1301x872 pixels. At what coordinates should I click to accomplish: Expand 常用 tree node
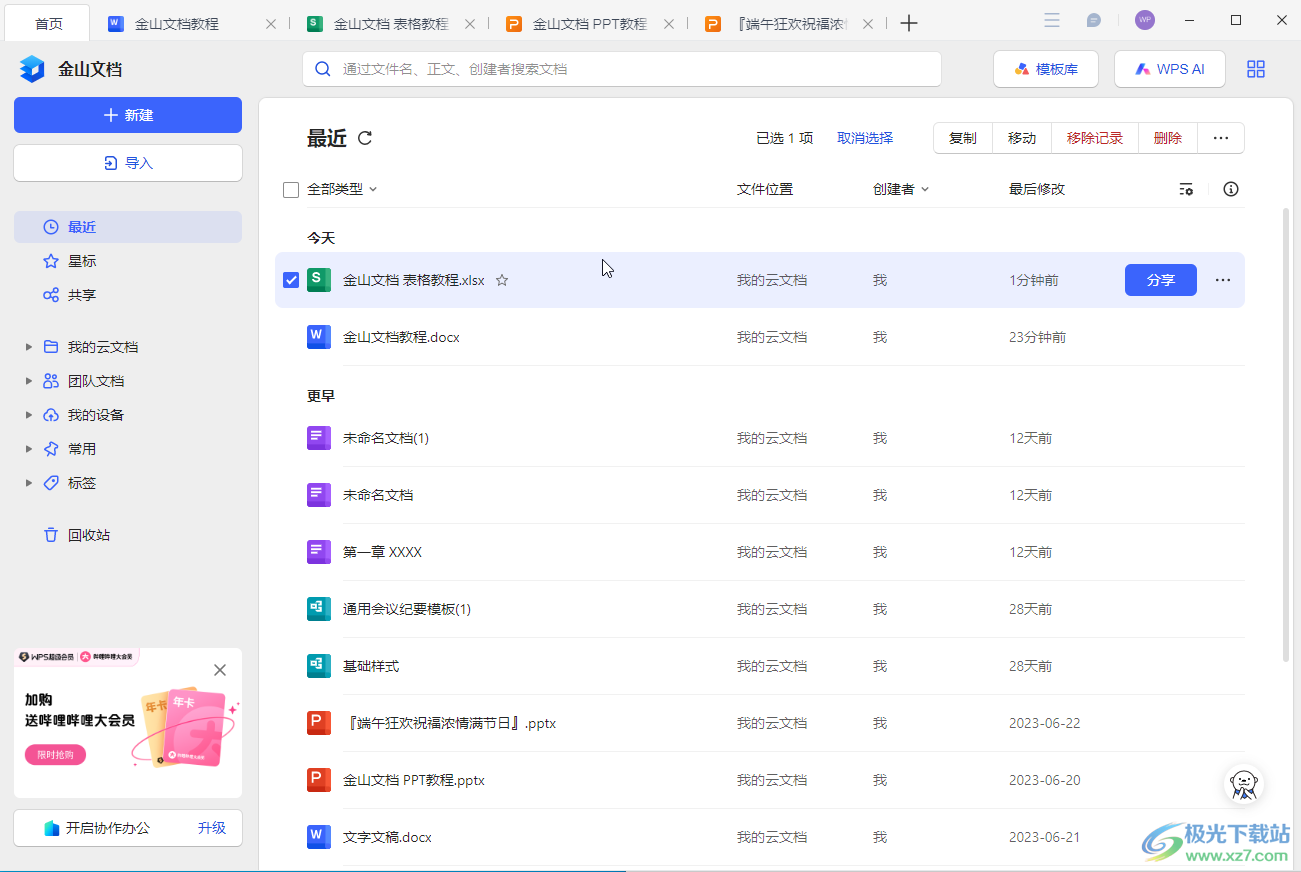tap(29, 449)
